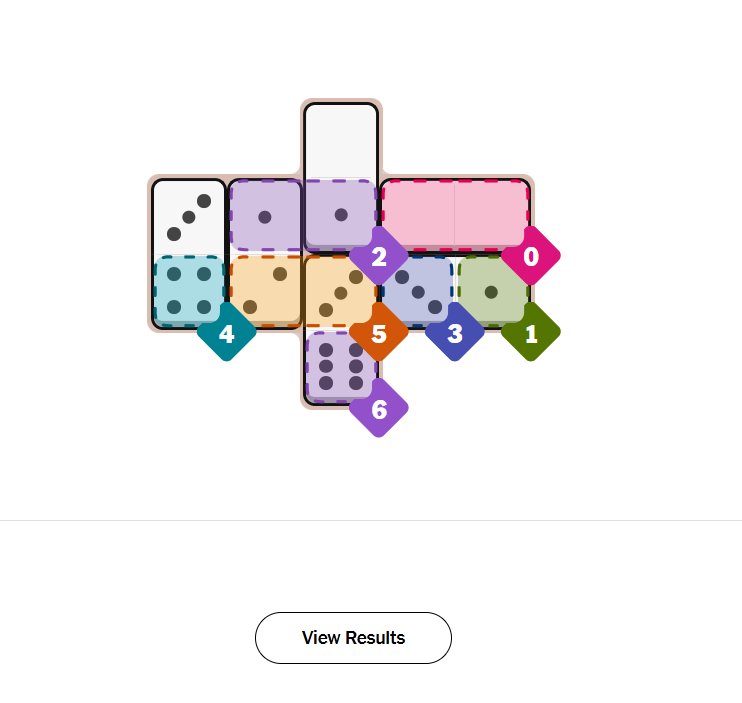742x703 pixels.
Task: Click the green diamond badge numbered 1
Action: click(531, 333)
